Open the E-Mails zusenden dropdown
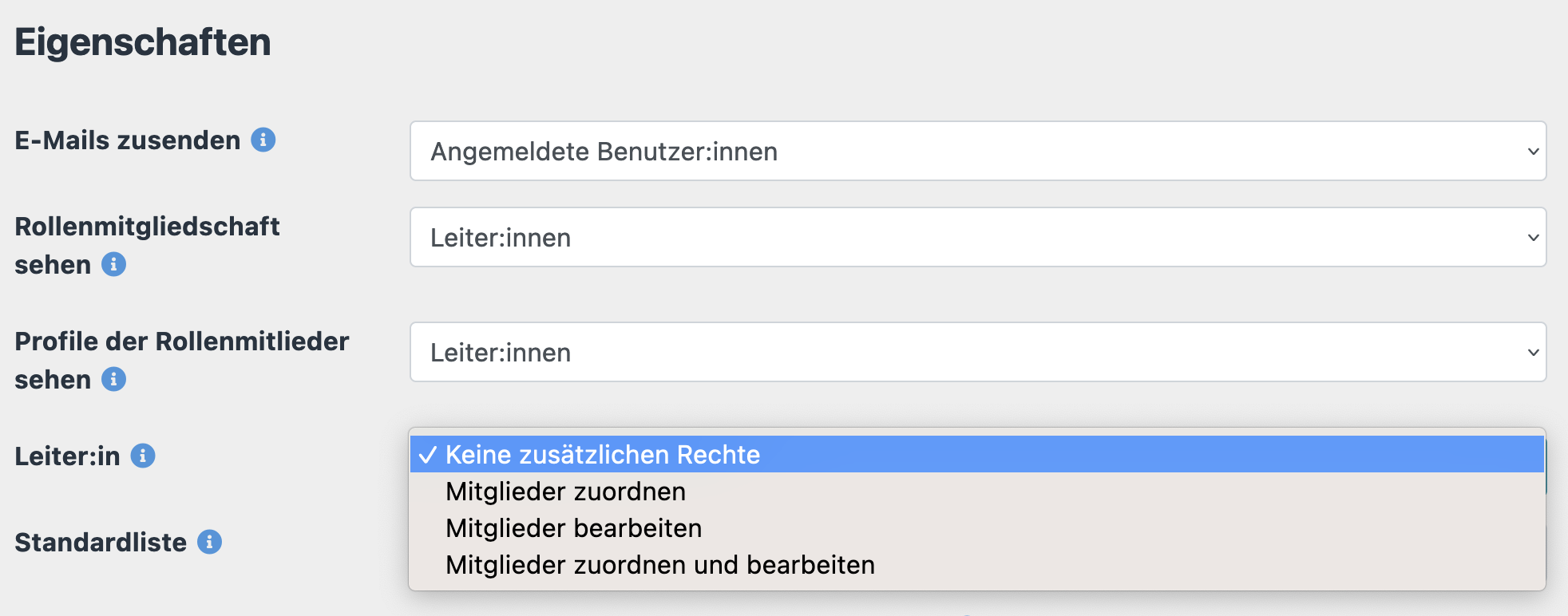1568x616 pixels. [977, 151]
